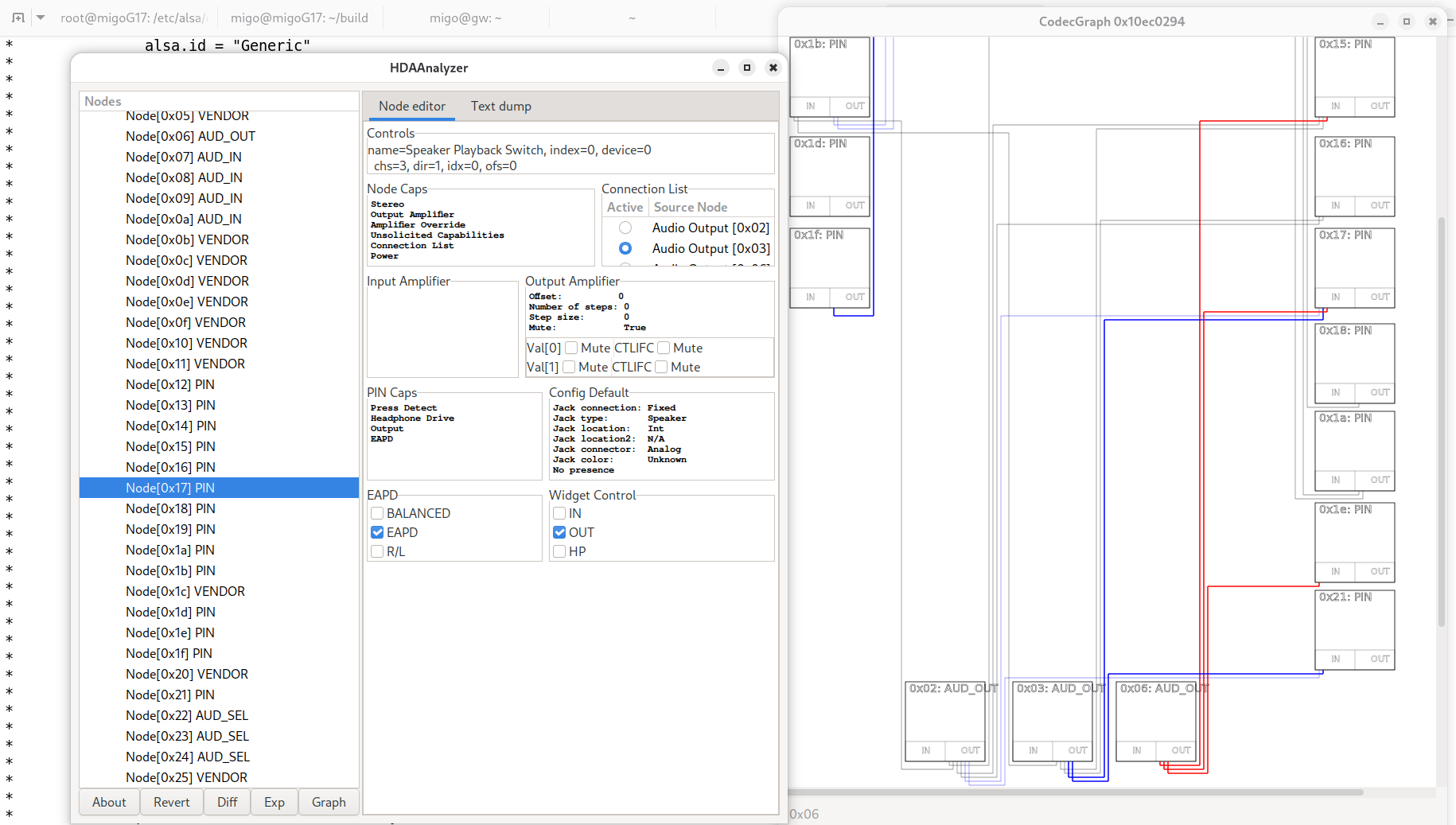
Task: Close the HDAAnalyzer window
Action: pos(773,68)
